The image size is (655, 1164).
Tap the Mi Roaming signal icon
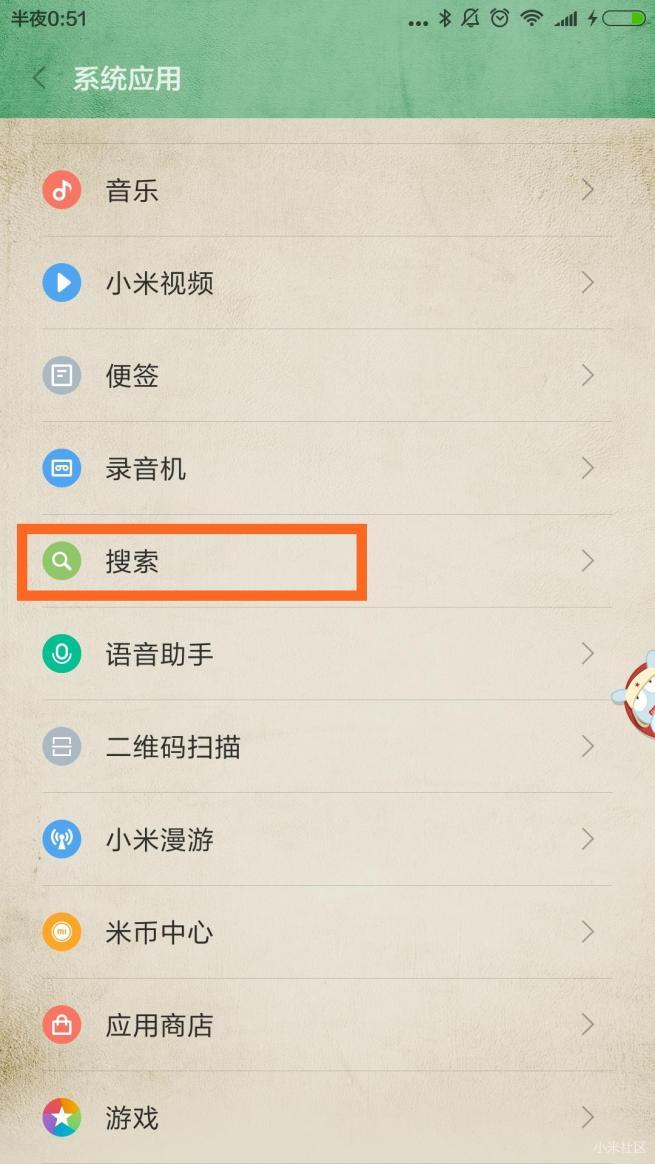tap(62, 840)
